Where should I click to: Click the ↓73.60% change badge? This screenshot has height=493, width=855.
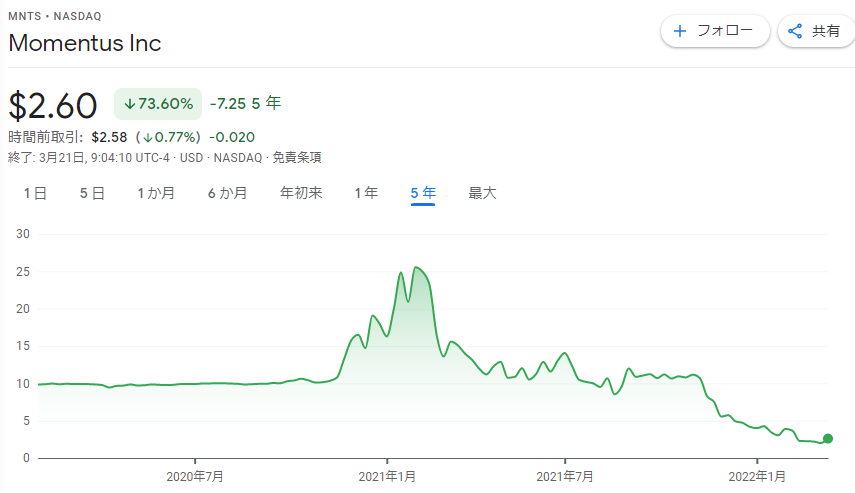[158, 104]
